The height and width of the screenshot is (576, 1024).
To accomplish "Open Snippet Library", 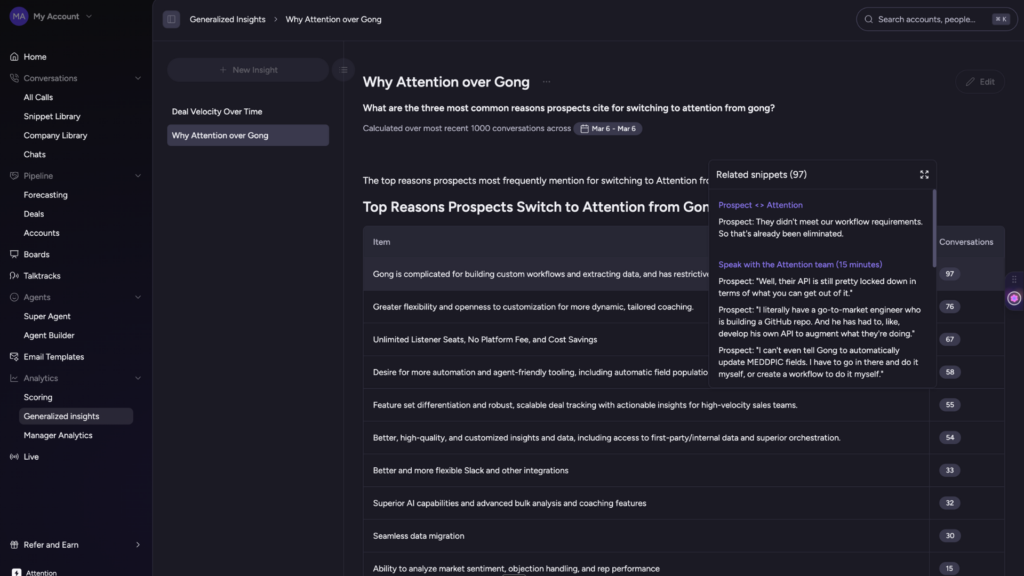I will click(x=52, y=116).
